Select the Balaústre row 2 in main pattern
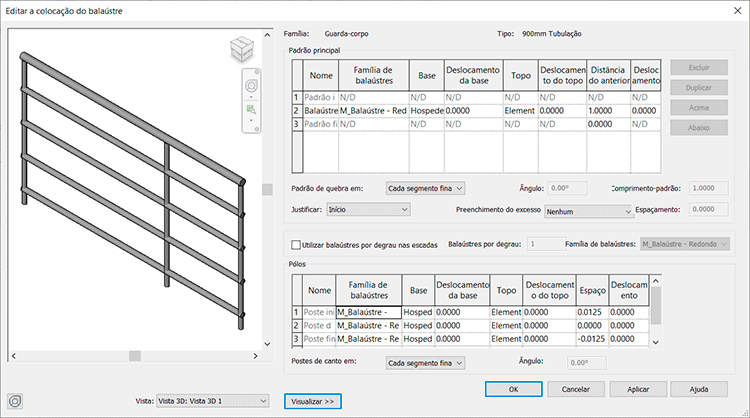750x418 pixels. [x=476, y=110]
